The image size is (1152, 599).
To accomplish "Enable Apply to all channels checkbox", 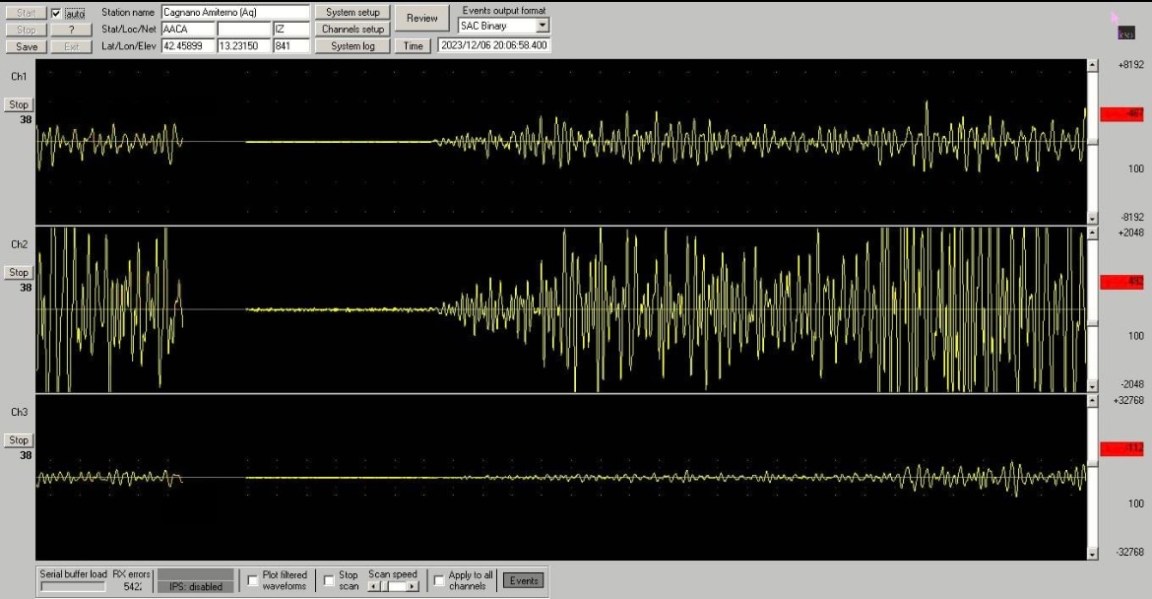I will click(439, 581).
